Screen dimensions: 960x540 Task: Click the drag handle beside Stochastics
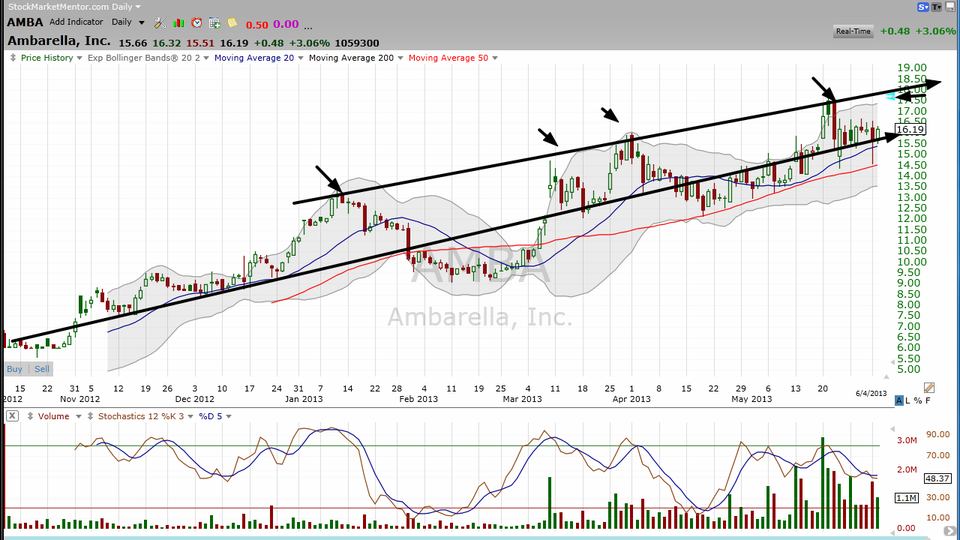(91, 416)
